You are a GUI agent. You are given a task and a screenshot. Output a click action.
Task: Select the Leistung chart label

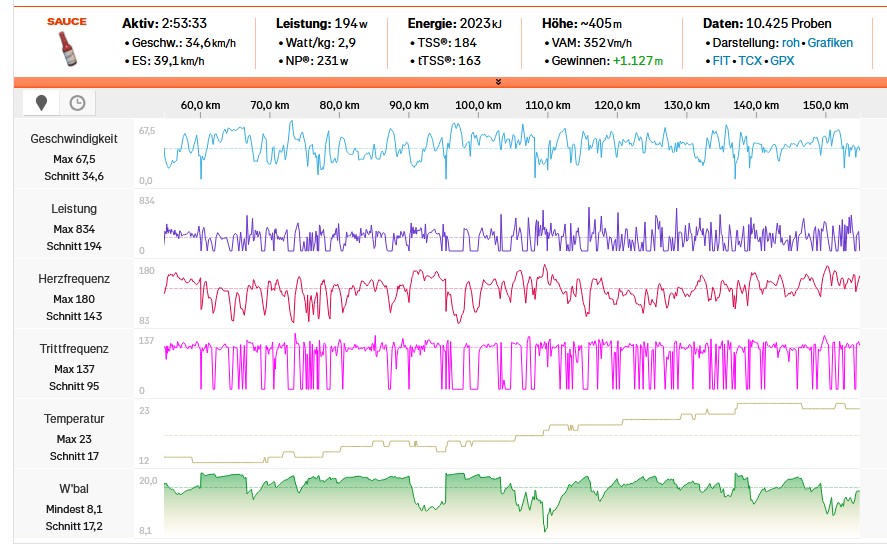[x=74, y=209]
